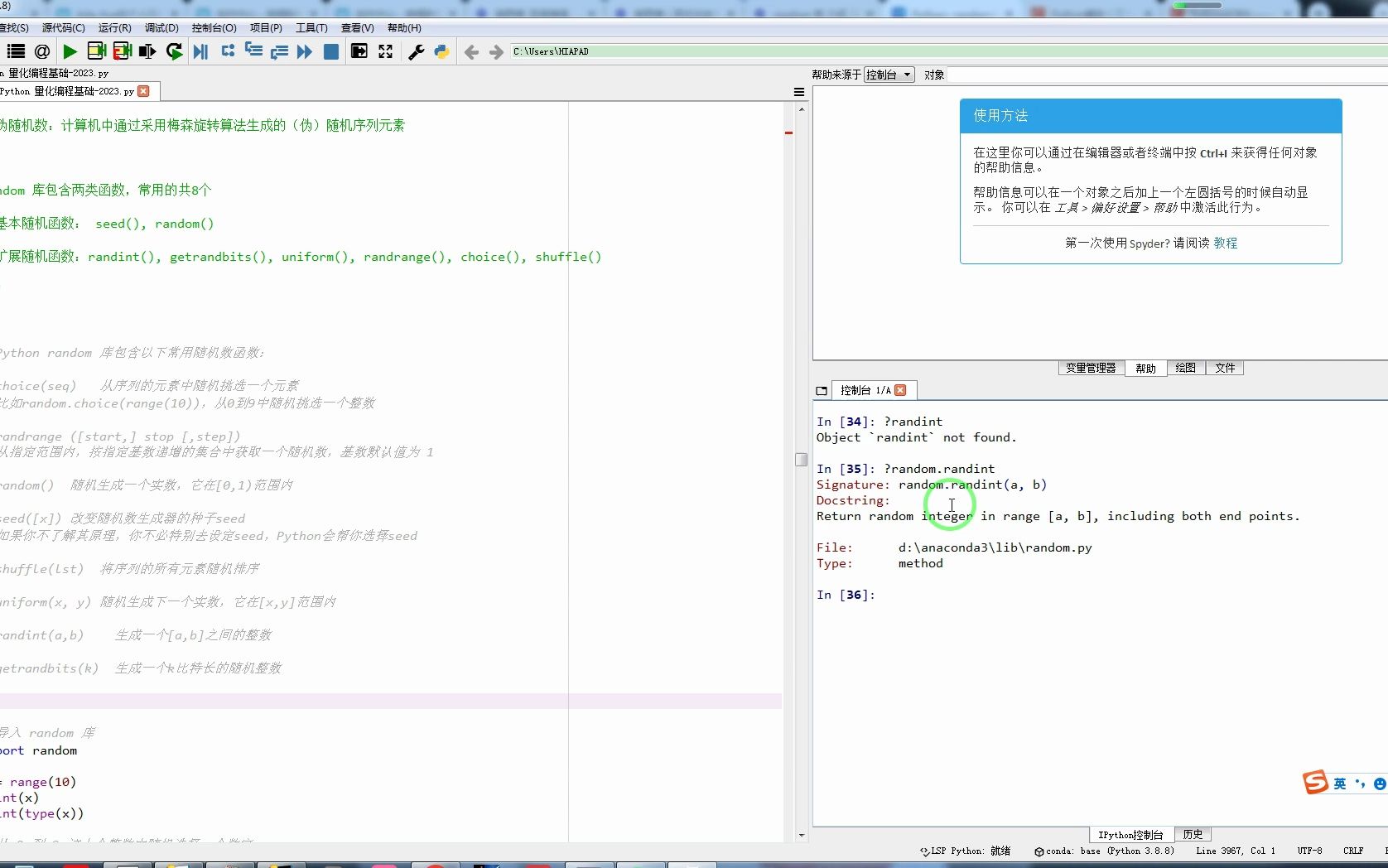Switch to the 文件 tab
The image size is (1388, 868).
coord(1225,368)
